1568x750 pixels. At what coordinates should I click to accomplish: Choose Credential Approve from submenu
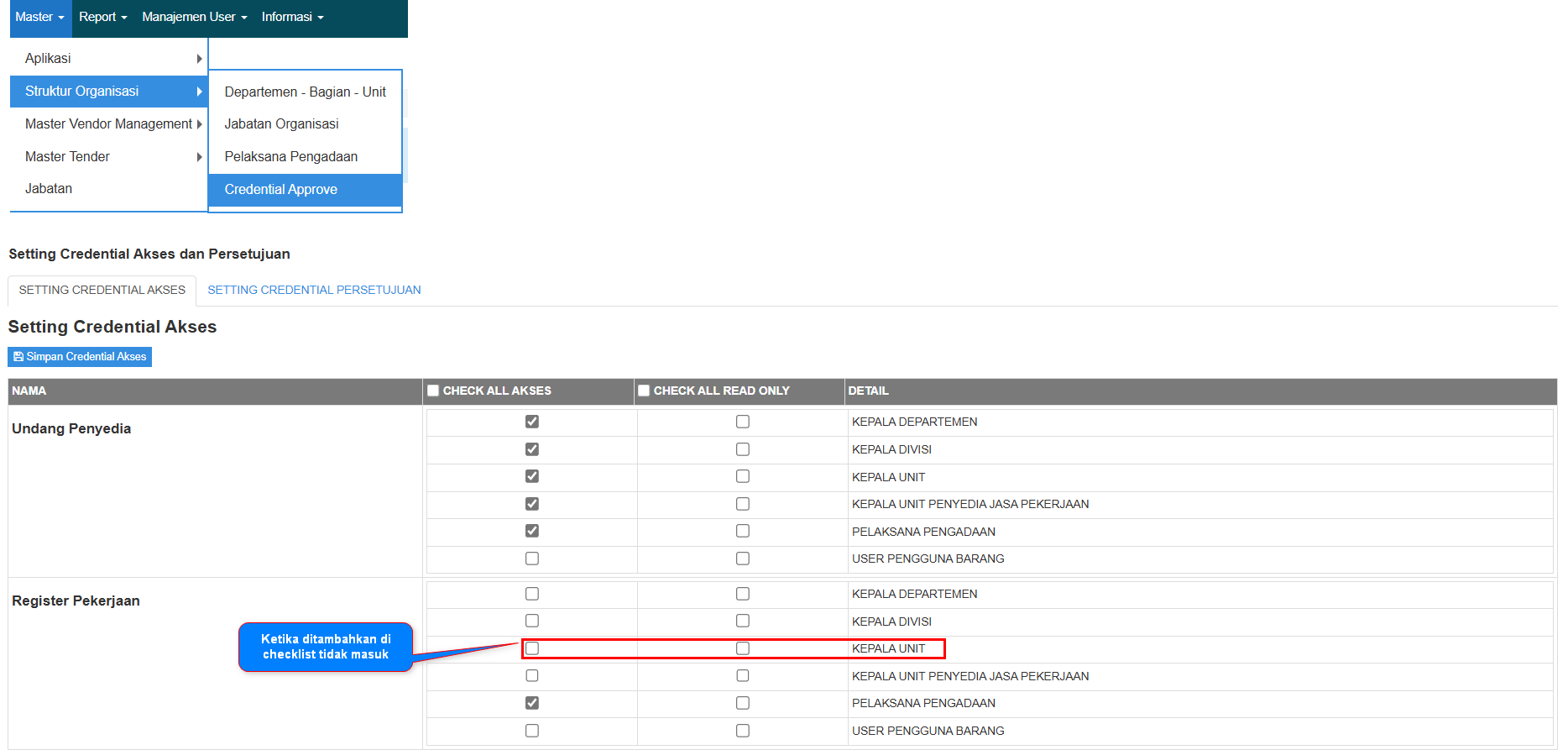tap(280, 190)
